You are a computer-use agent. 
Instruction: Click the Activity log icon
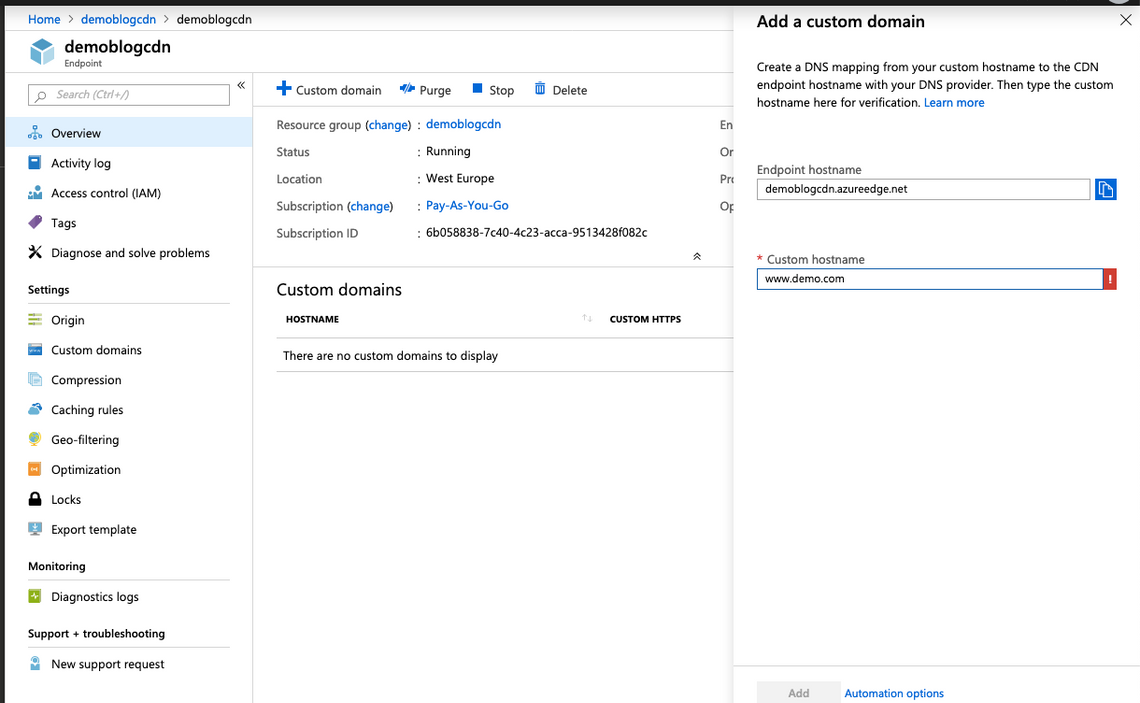pos(35,163)
